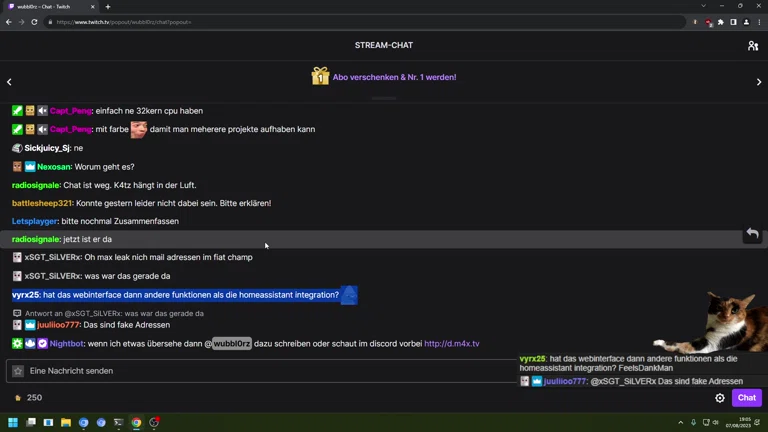
Task: Open a new browser tab
Action: (108, 7)
